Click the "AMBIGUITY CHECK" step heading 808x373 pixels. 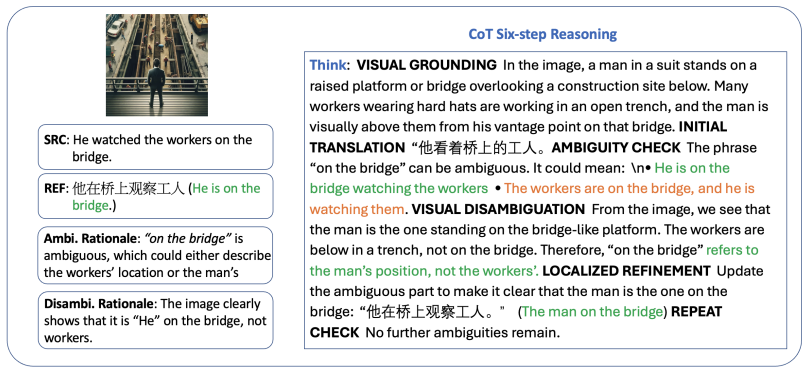[x=616, y=148]
